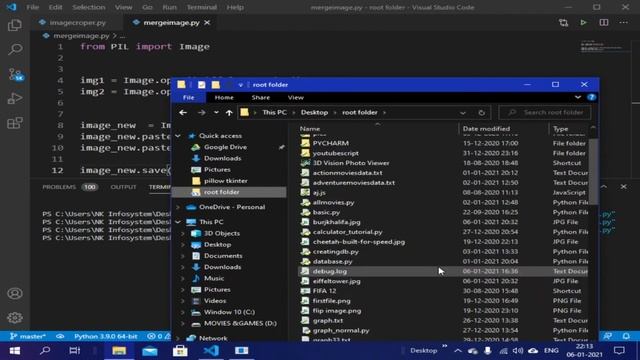Open the File Explorer help icon
Screen dimensions: 640x360
tap(591, 97)
